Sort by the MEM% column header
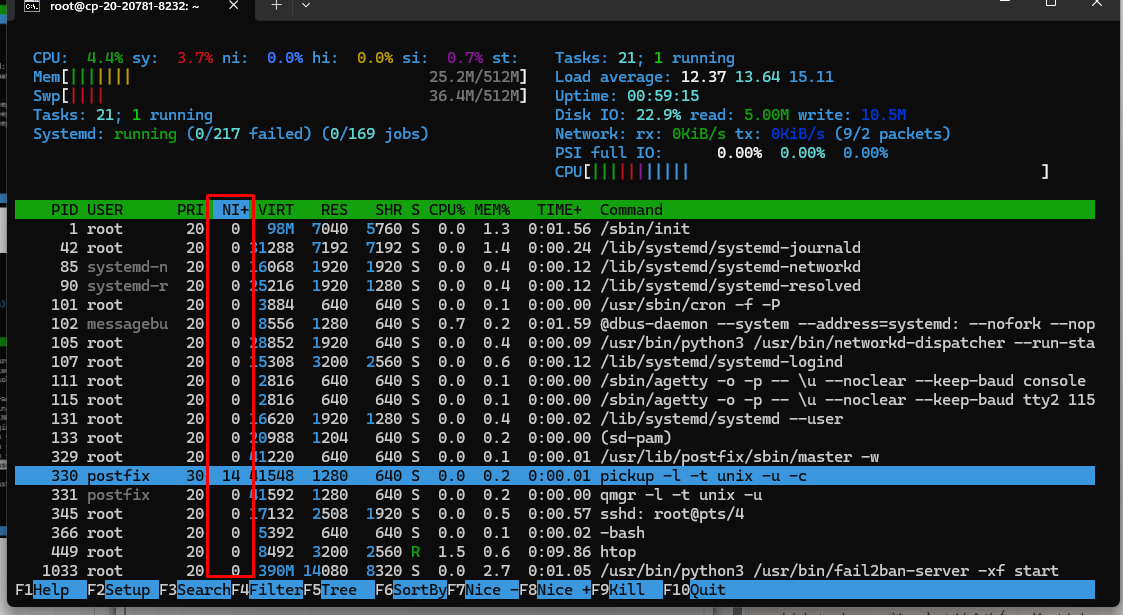This screenshot has height=615, width=1123. click(491, 210)
